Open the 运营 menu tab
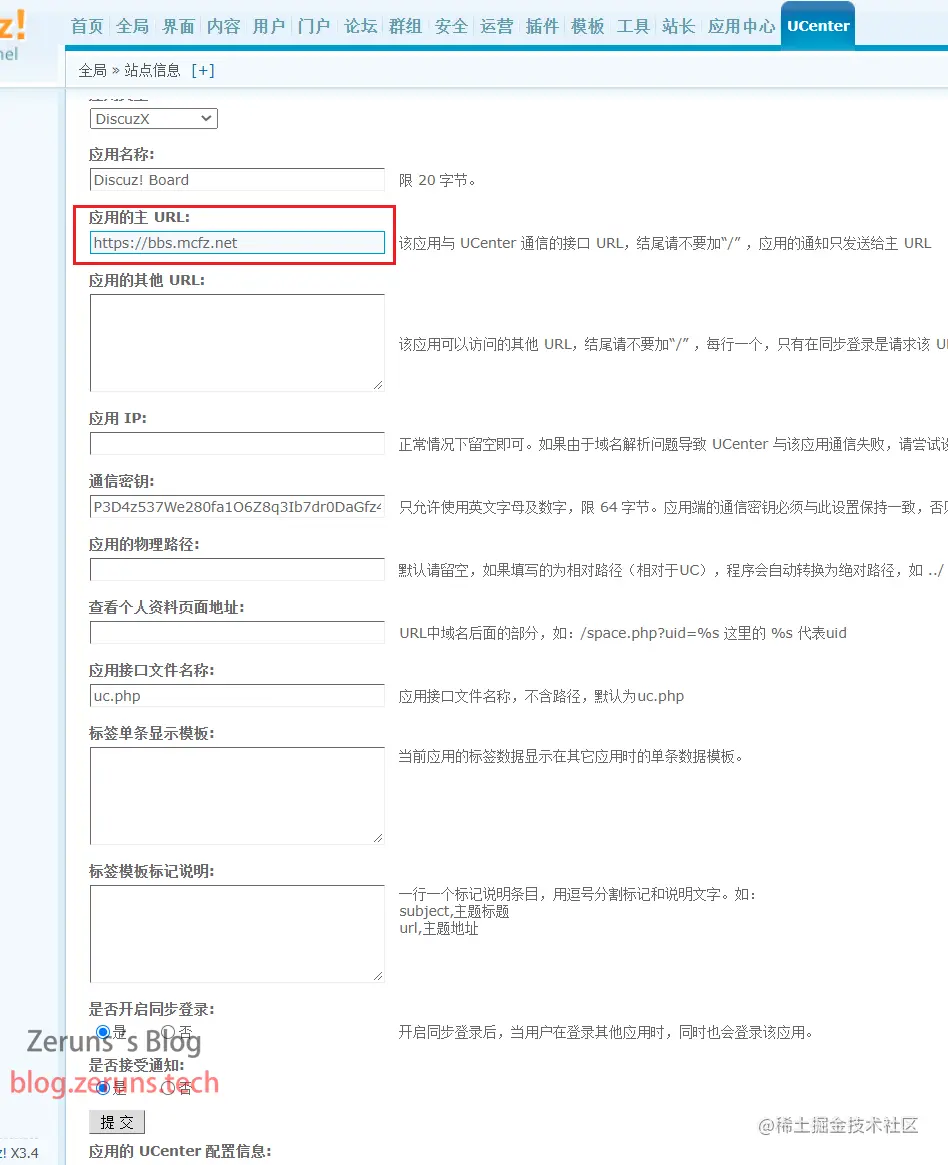 click(x=496, y=26)
